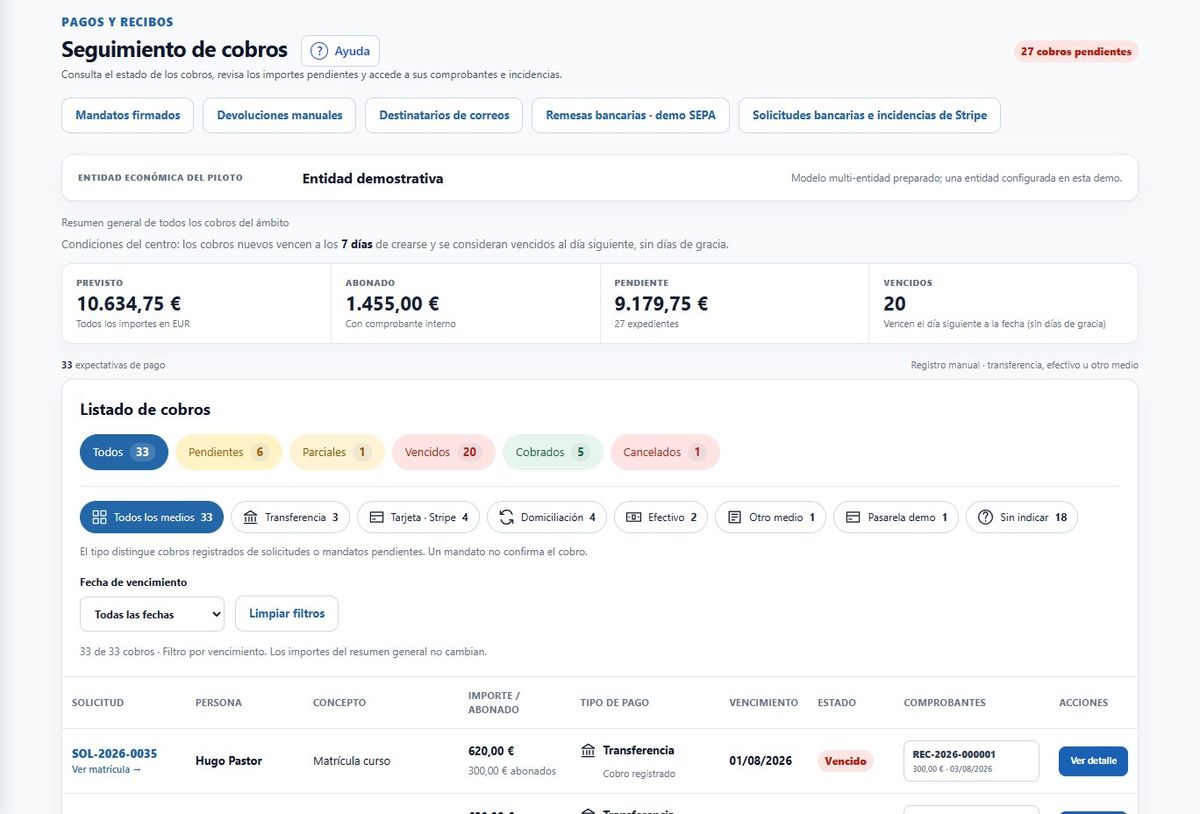Image resolution: width=1200 pixels, height=814 pixels.
Task: Open Remesas bancarias · demo SEPA
Action: (x=631, y=115)
